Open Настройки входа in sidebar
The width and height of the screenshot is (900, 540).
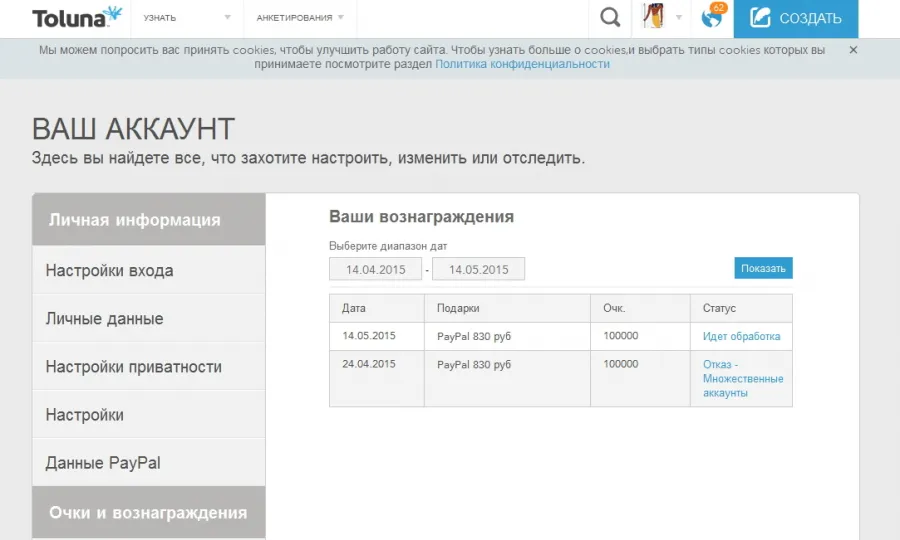(149, 270)
